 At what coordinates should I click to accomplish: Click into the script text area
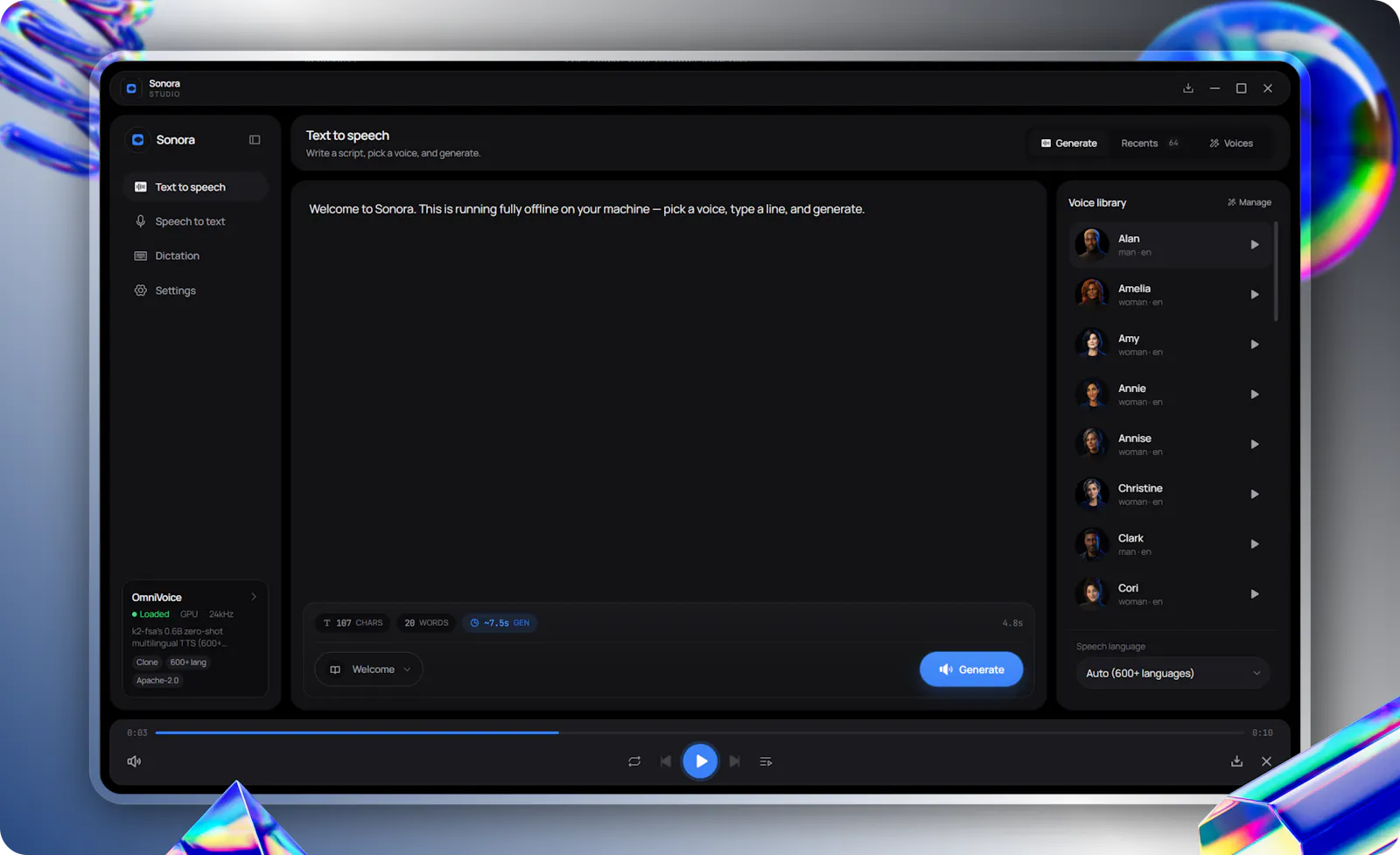(668, 394)
